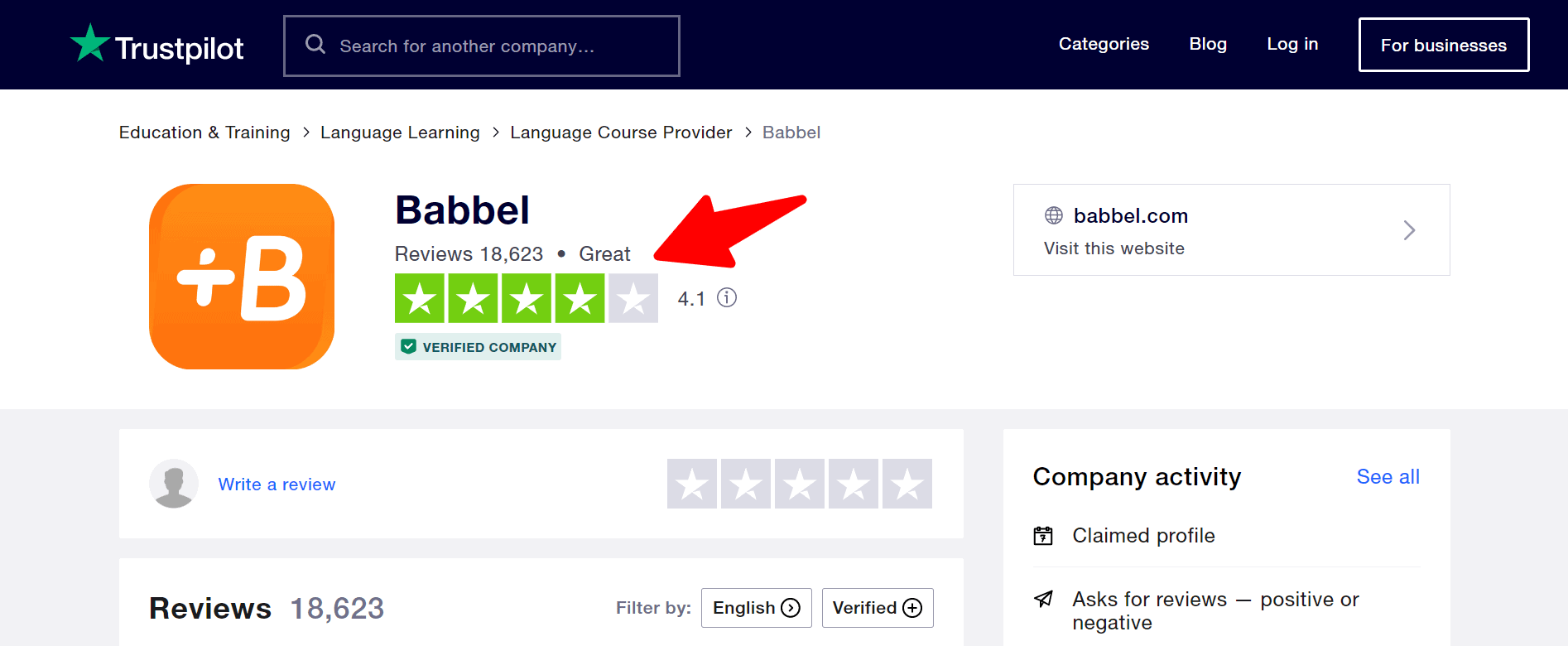
Task: Click the Babbel orange logo image
Action: pos(242,277)
